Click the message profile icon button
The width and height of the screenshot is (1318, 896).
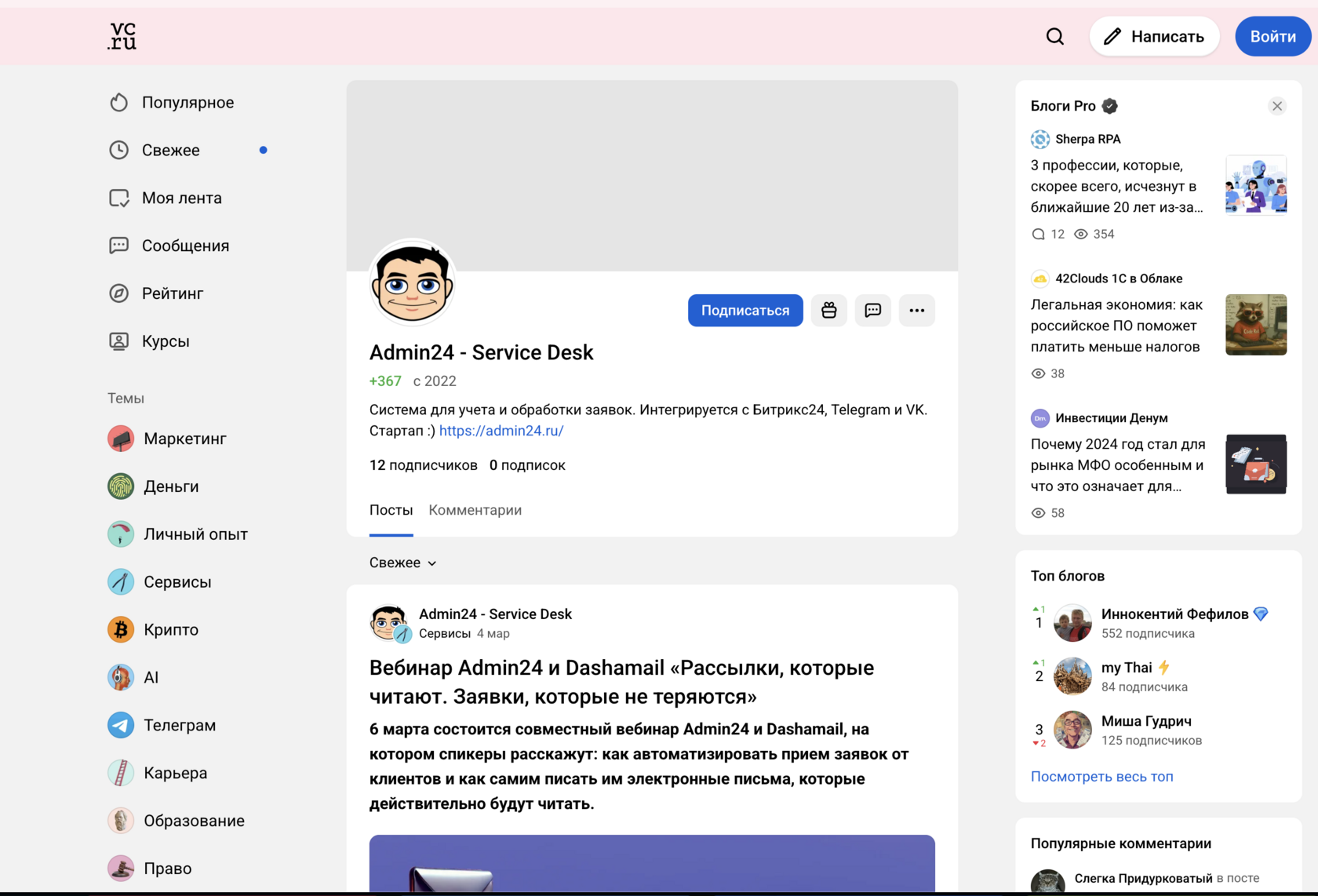click(873, 311)
